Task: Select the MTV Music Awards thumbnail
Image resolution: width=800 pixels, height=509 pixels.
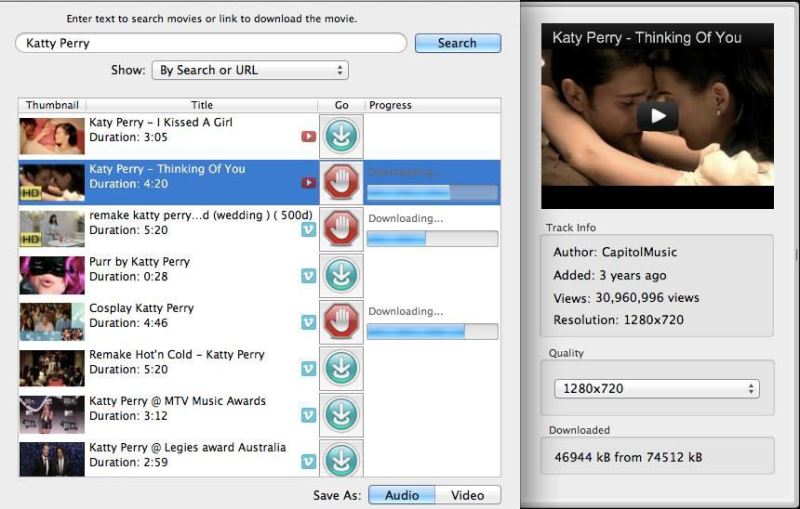Action: pyautogui.click(x=52, y=415)
